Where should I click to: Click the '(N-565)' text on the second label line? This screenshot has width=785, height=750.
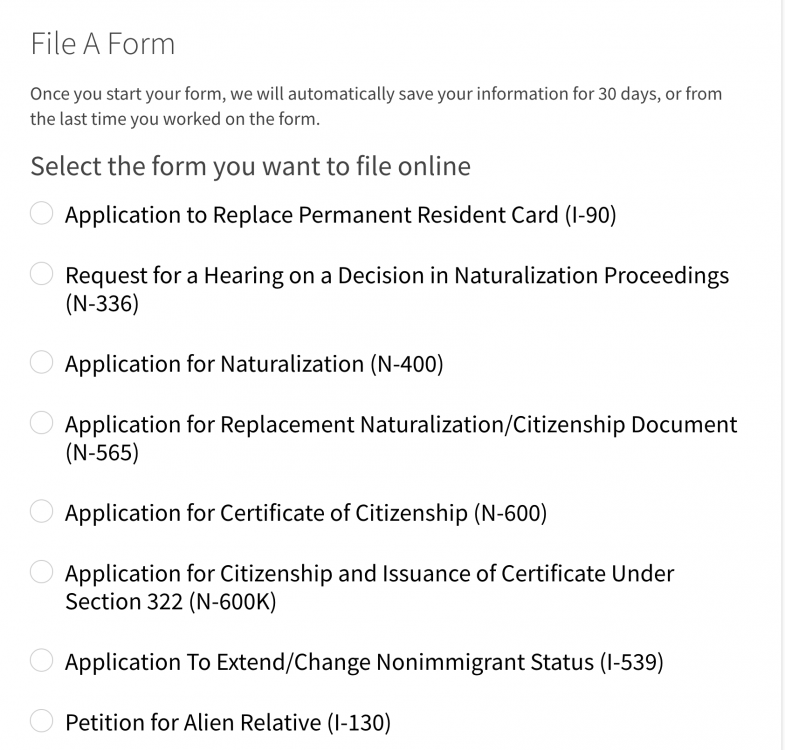tap(102, 453)
